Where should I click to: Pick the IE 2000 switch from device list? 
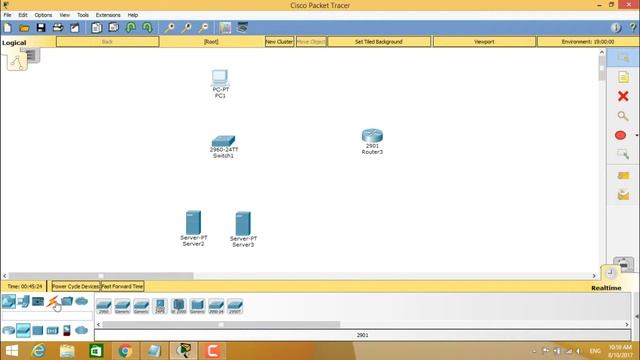[178, 306]
